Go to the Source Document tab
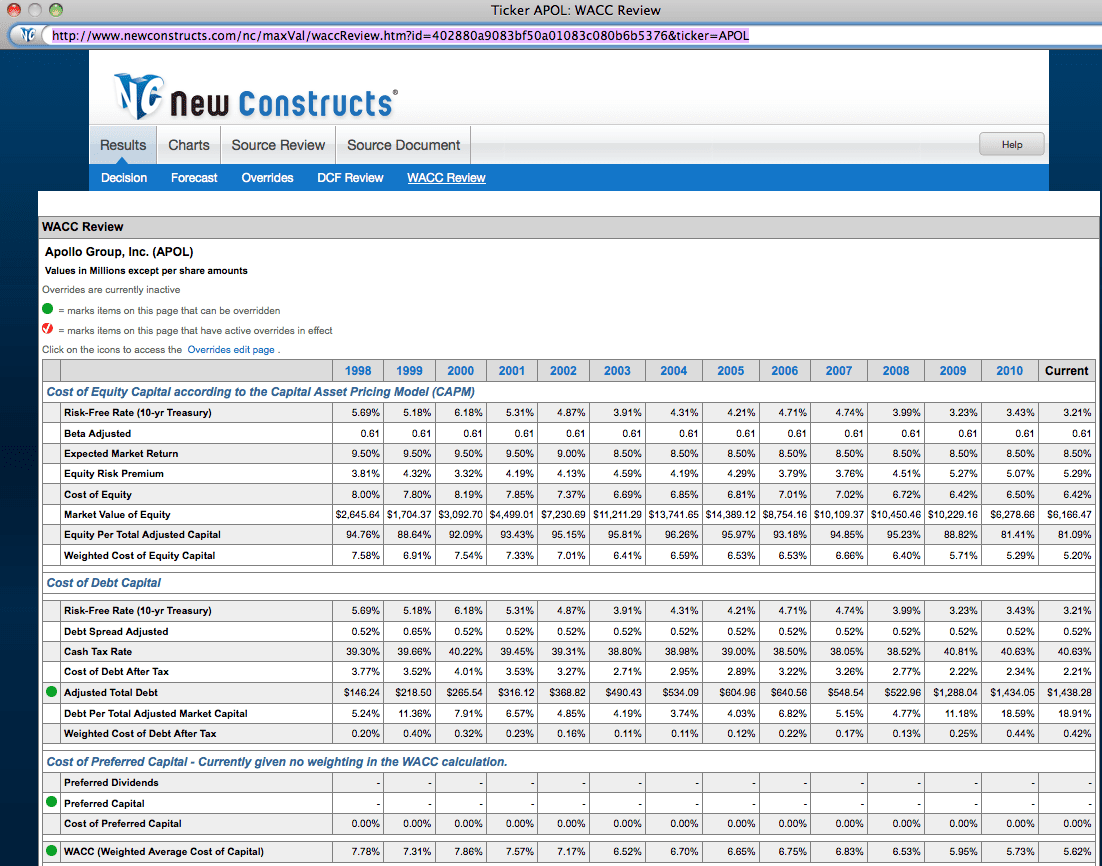1102x866 pixels. pos(403,145)
